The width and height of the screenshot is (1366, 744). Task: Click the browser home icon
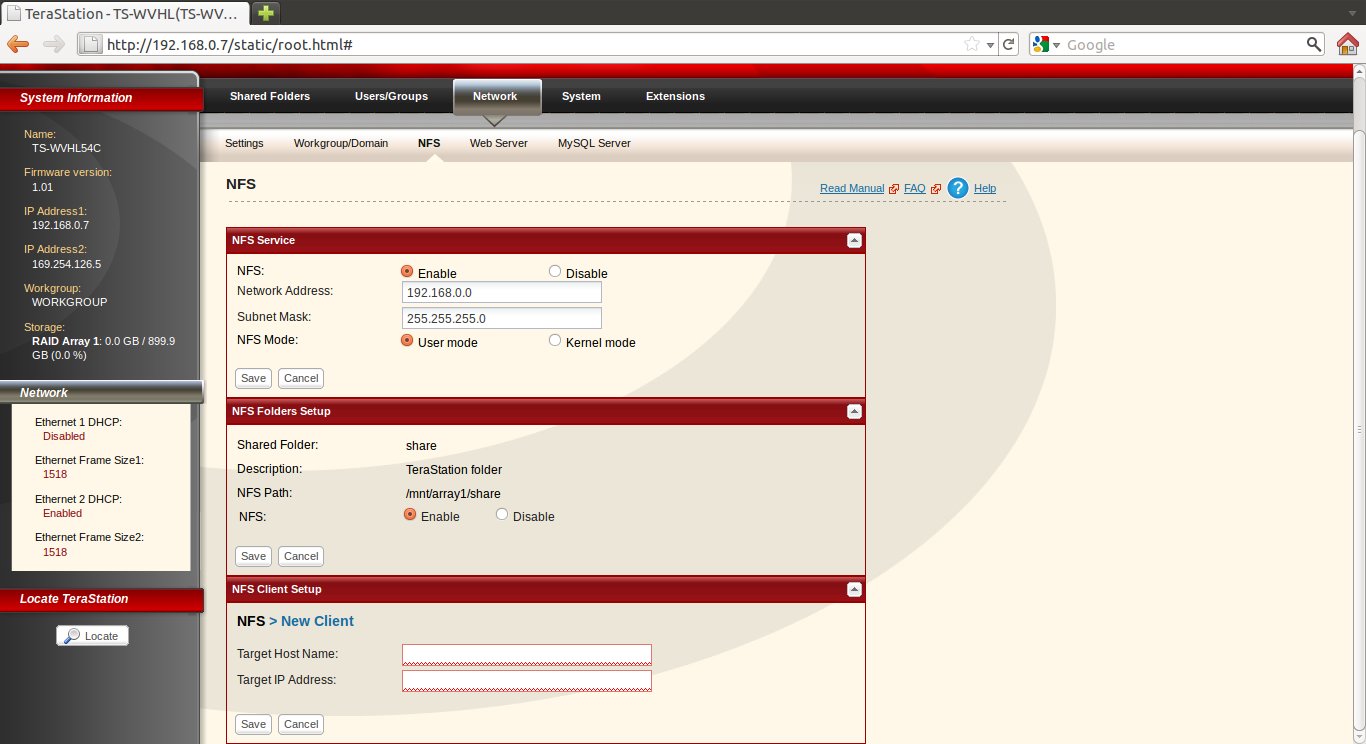(1348, 44)
